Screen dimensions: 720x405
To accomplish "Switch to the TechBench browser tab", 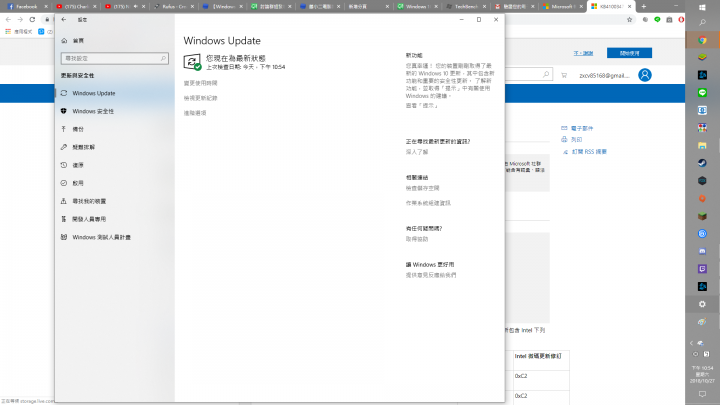I will click(x=465, y=6).
